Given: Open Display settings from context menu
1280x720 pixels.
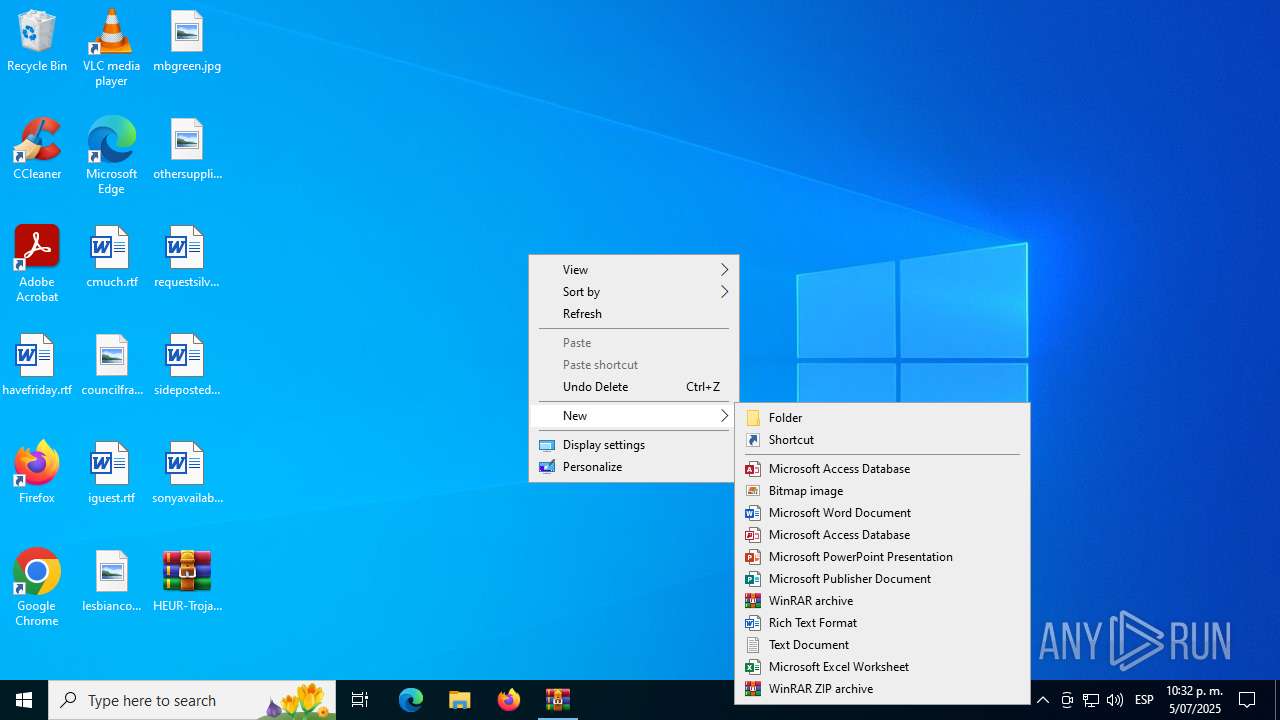Looking at the screenshot, I should (x=634, y=445).
